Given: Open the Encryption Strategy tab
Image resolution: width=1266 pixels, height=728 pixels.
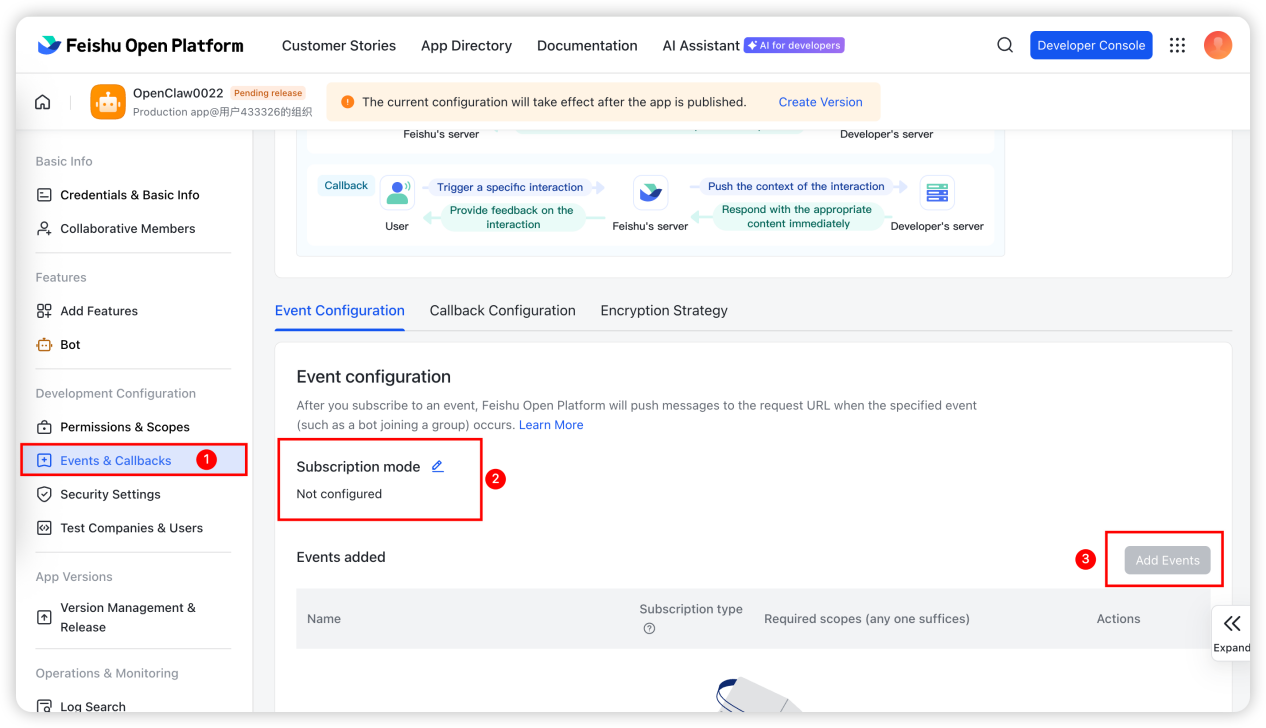Looking at the screenshot, I should (x=664, y=310).
